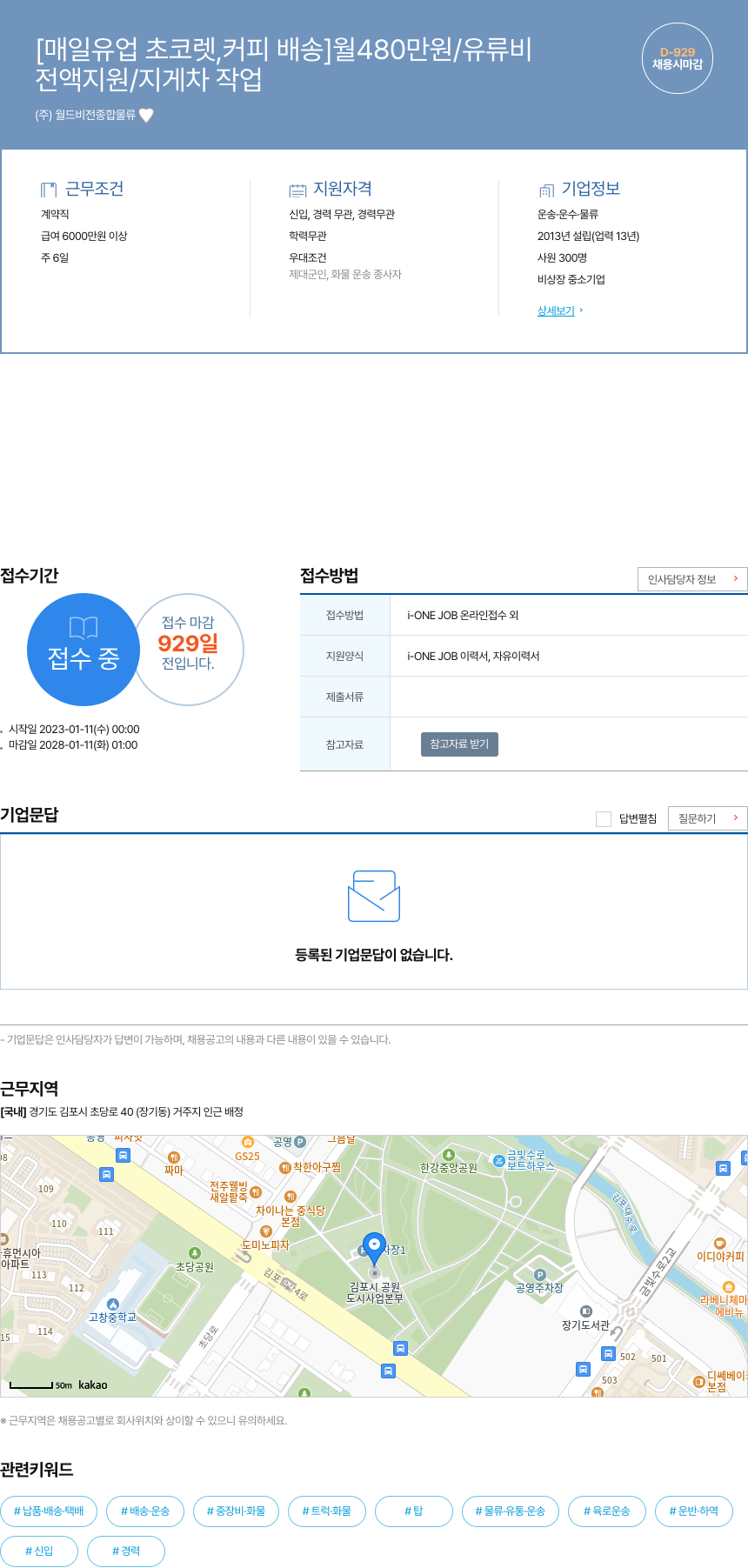Click the 사원 300명 text
748x1568 pixels.
click(x=562, y=257)
